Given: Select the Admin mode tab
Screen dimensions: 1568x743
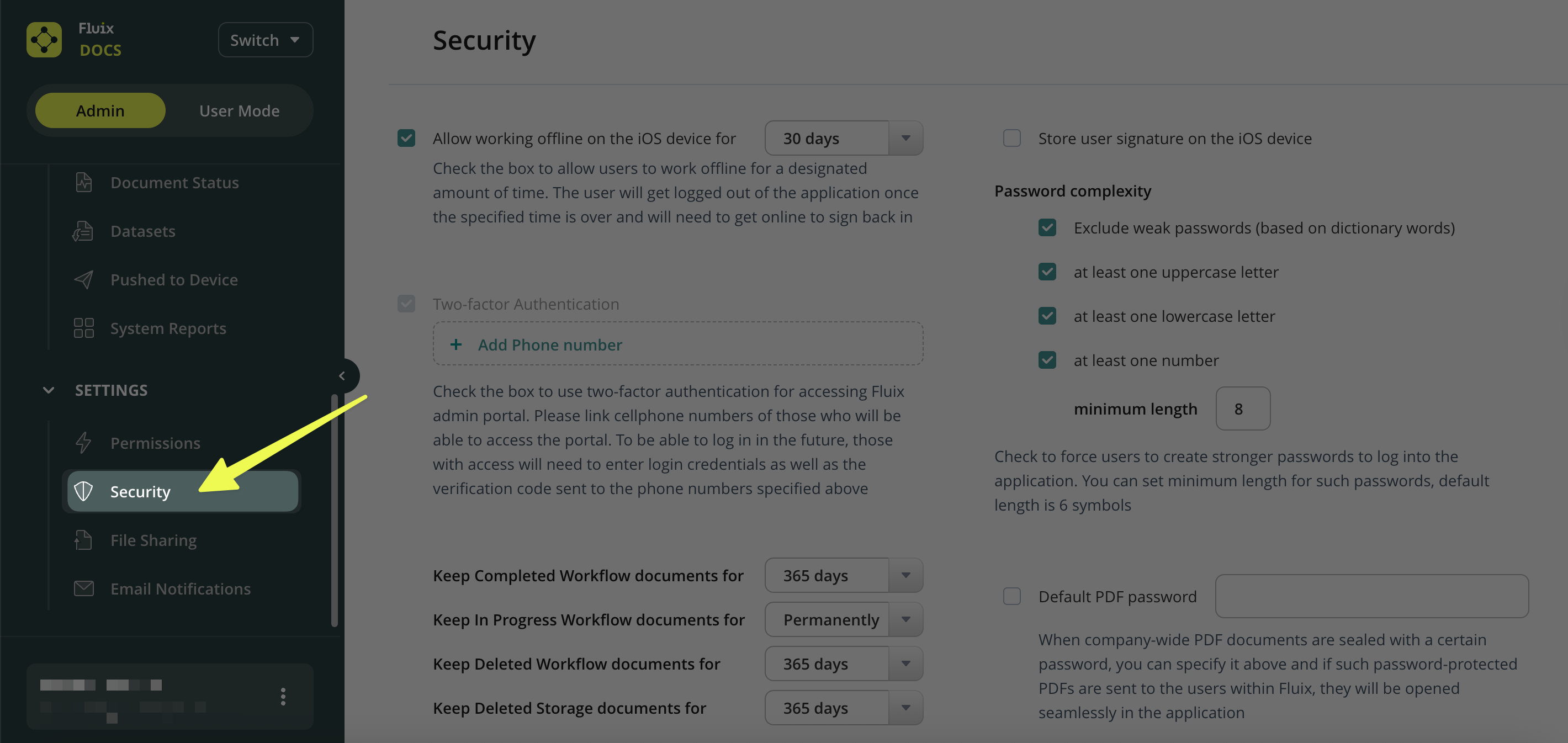Looking at the screenshot, I should point(100,111).
